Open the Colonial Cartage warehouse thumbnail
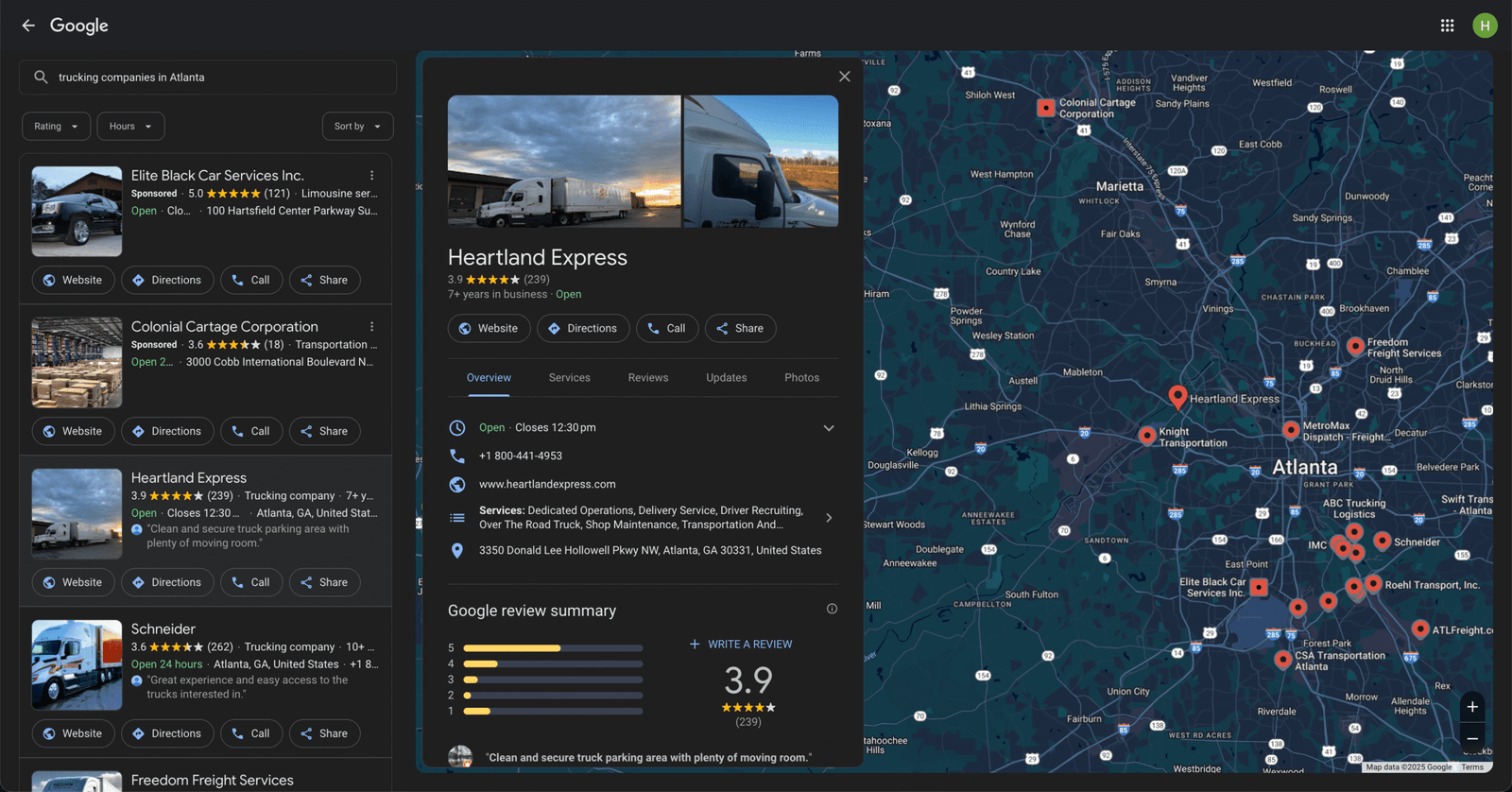The width and height of the screenshot is (1512, 792). click(x=77, y=363)
